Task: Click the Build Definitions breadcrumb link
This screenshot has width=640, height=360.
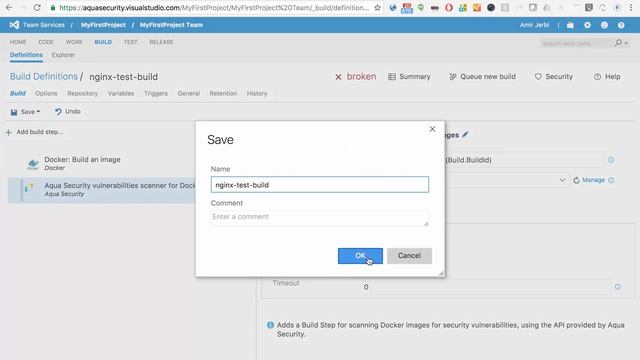Action: tap(44, 77)
